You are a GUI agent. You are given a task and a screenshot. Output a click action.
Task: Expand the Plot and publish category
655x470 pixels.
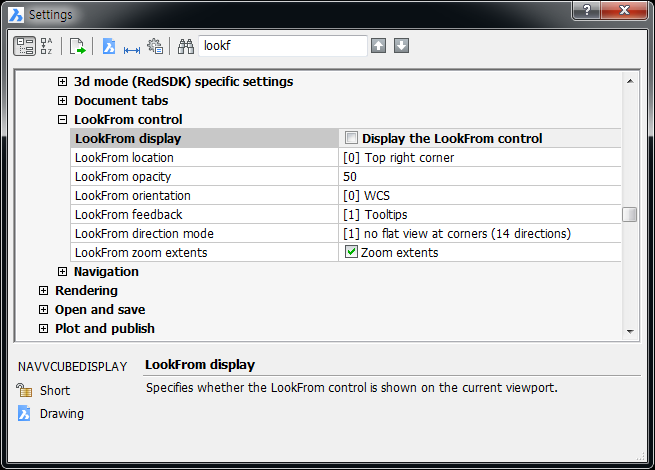click(43, 328)
